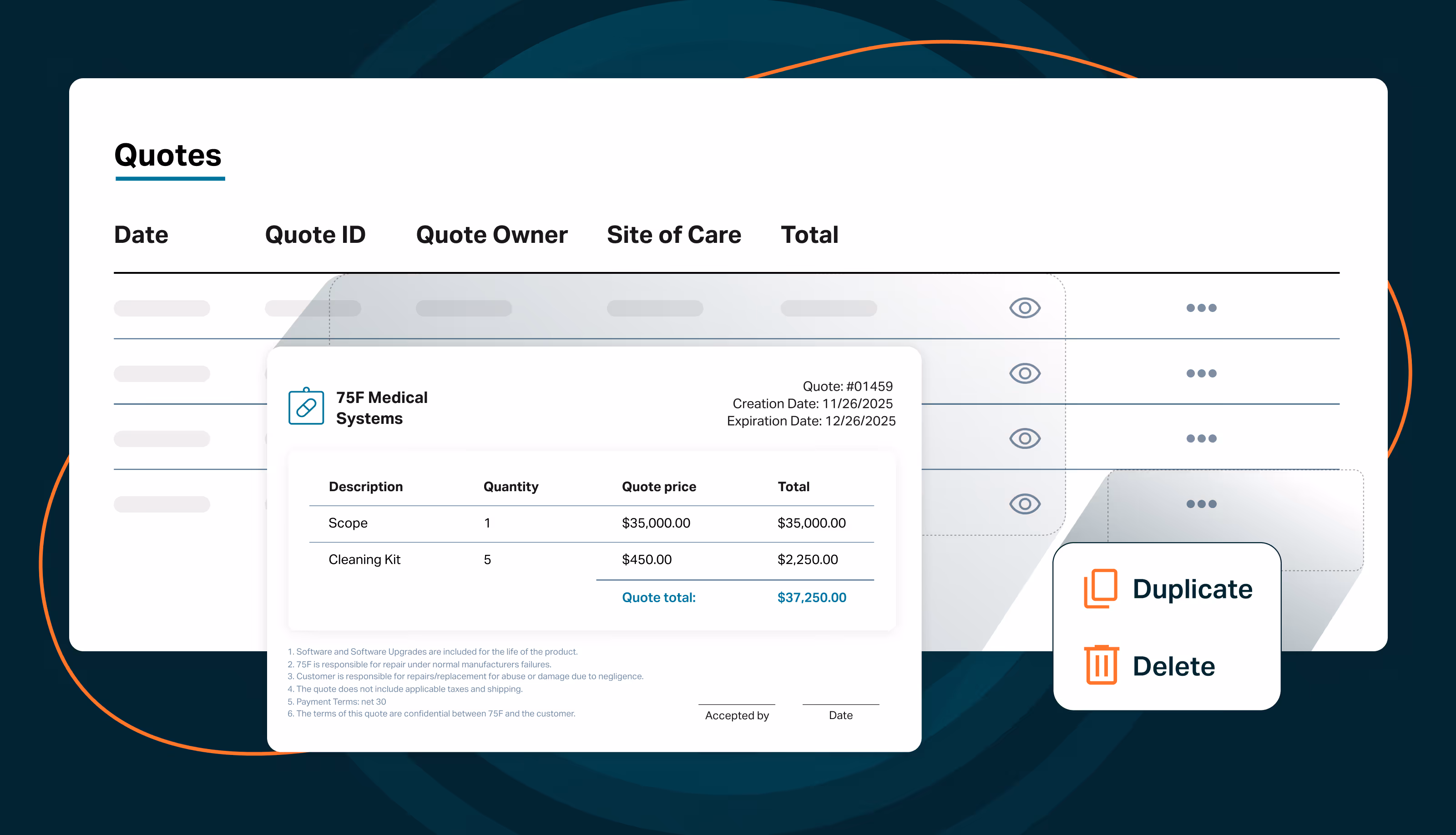1456x835 pixels.
Task: Expand the second row's more options dots
Action: click(1201, 373)
